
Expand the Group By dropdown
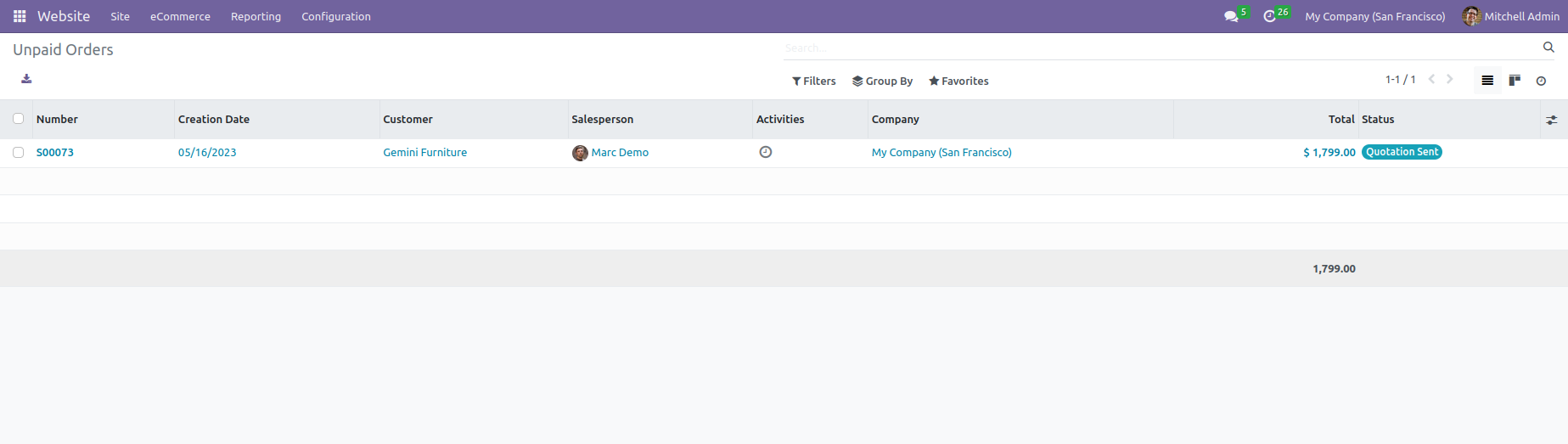(883, 81)
